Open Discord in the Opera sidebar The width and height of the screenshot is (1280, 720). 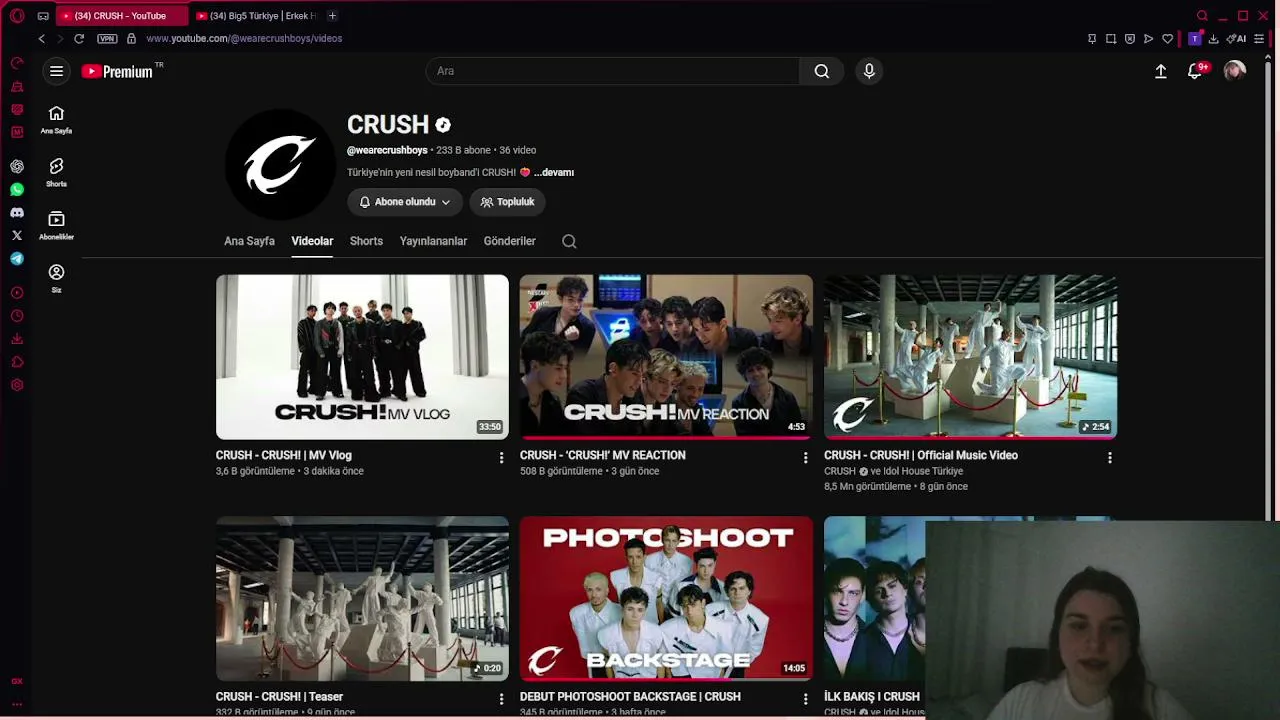[17, 212]
